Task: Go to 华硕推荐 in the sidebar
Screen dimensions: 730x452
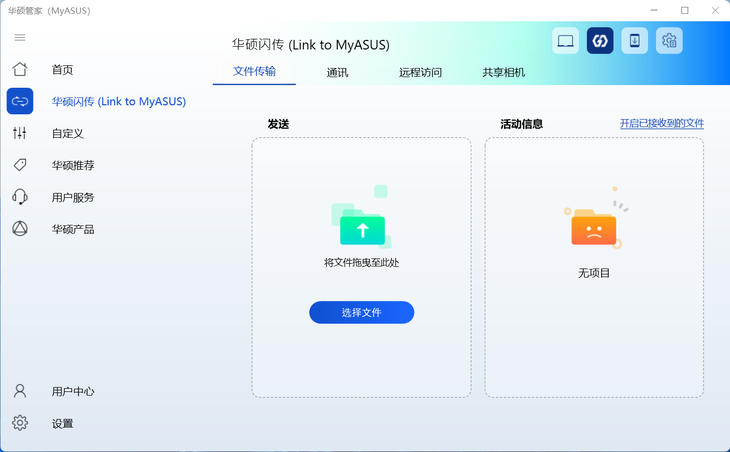Action: point(73,165)
